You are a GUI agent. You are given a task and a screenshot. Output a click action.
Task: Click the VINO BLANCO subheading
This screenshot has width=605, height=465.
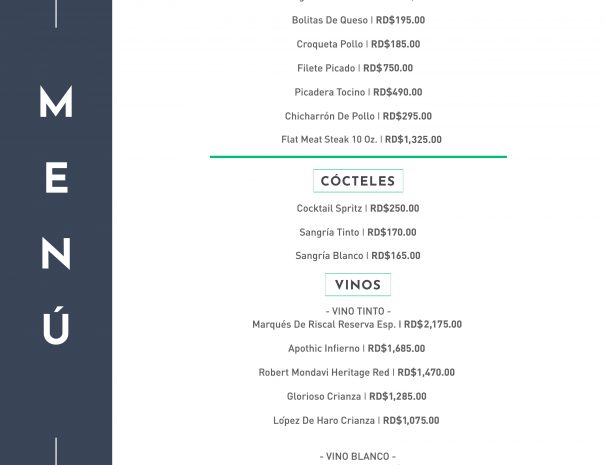tap(358, 456)
